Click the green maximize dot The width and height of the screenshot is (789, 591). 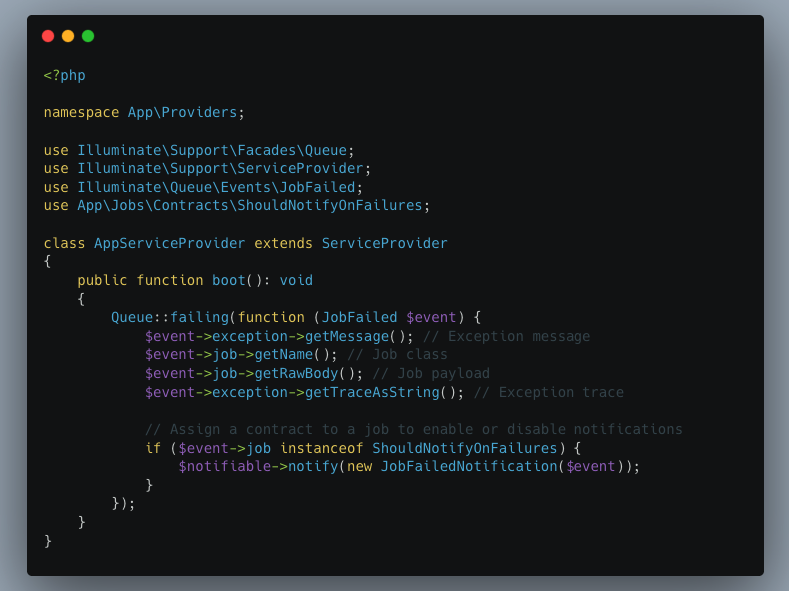[88, 36]
